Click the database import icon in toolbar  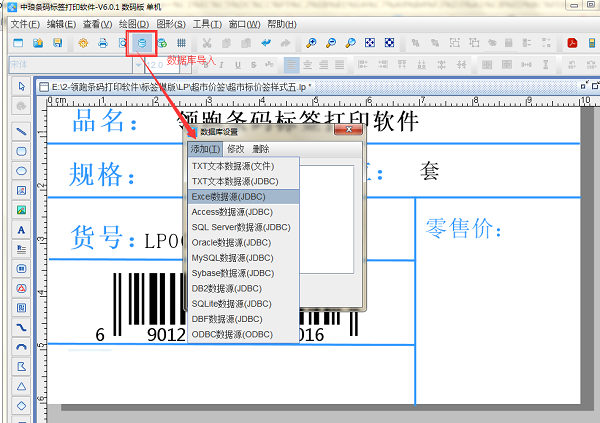pos(143,43)
